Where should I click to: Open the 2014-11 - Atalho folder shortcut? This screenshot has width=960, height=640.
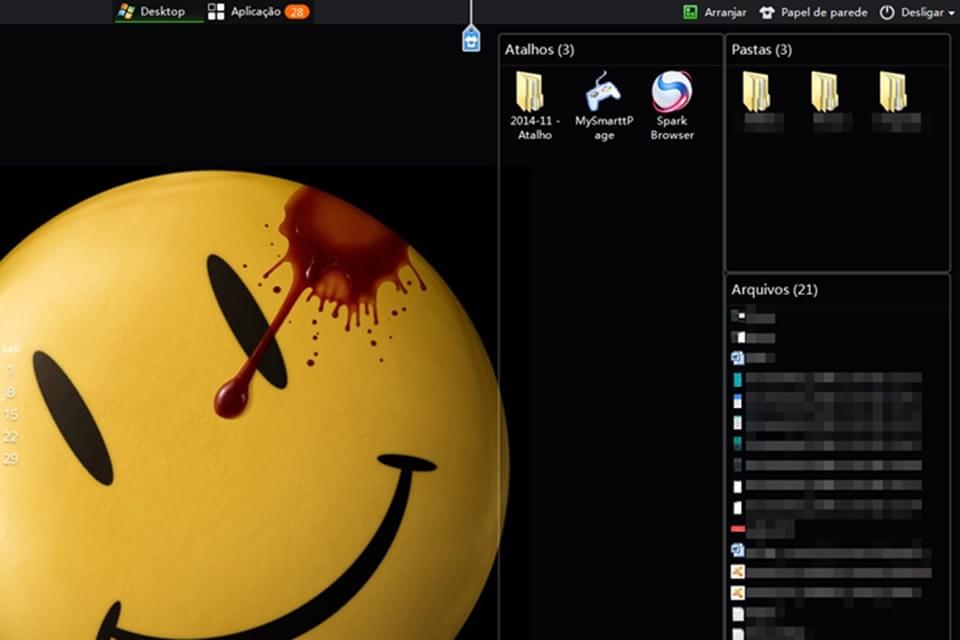530,93
